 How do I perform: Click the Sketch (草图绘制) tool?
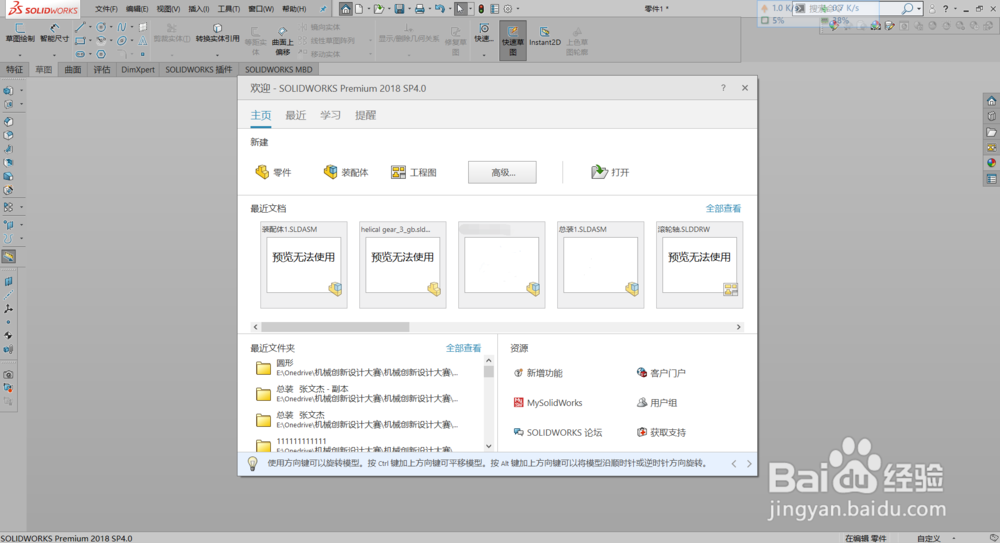point(20,33)
